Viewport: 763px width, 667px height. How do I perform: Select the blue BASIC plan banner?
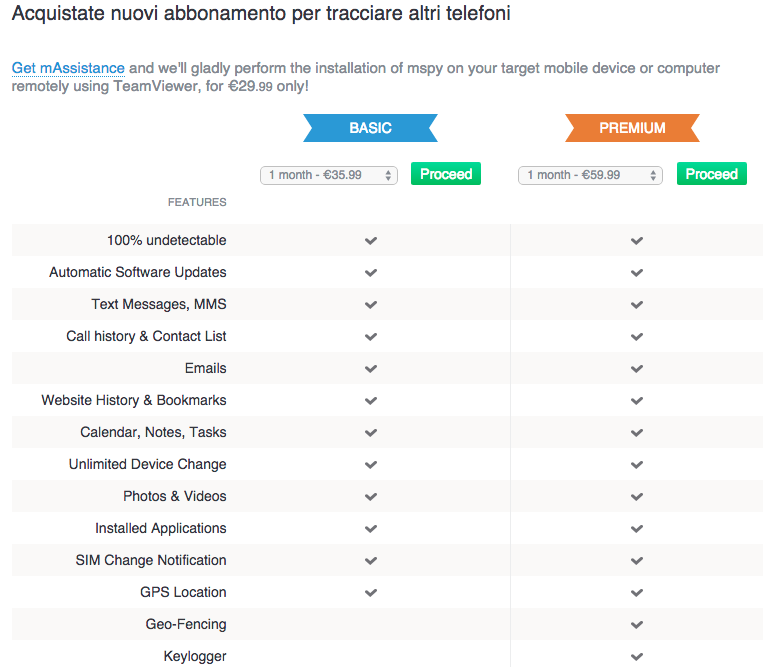point(370,128)
